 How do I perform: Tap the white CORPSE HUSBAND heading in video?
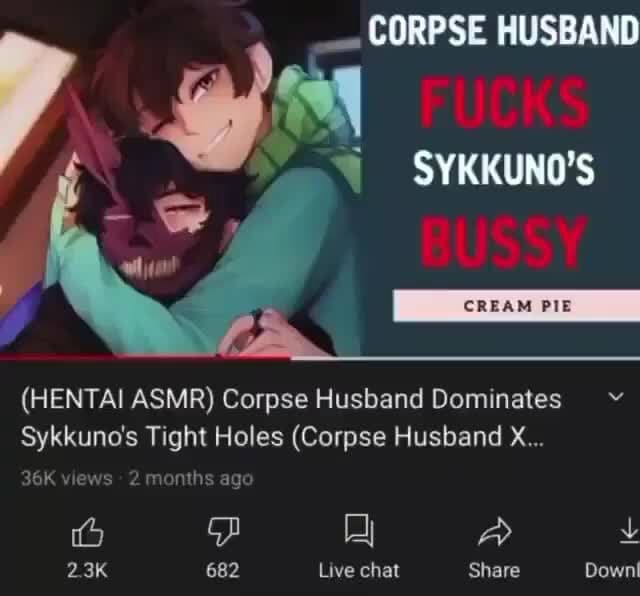click(x=503, y=30)
